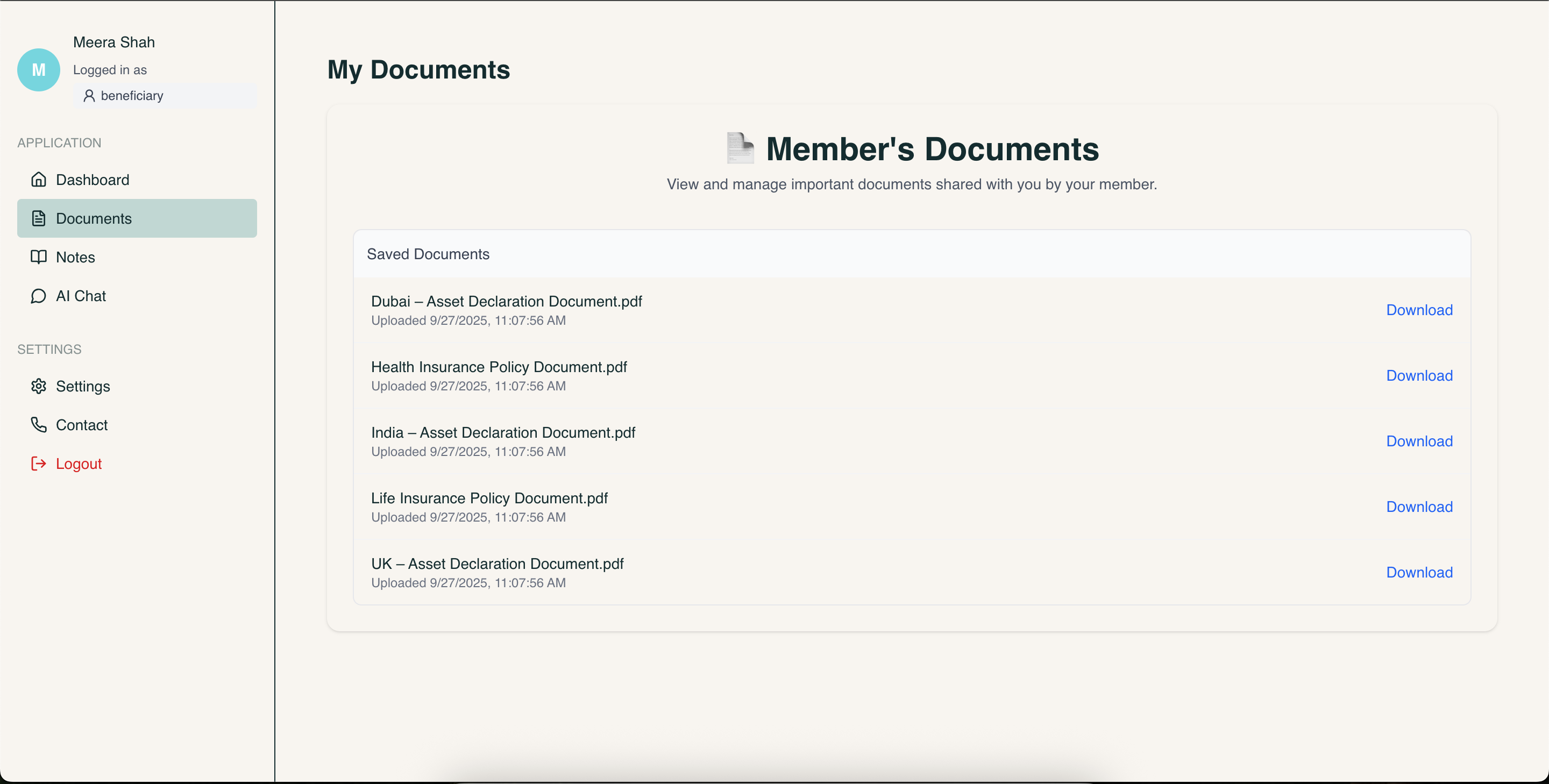
Task: Click Meera Shah's avatar circle
Action: [x=39, y=70]
